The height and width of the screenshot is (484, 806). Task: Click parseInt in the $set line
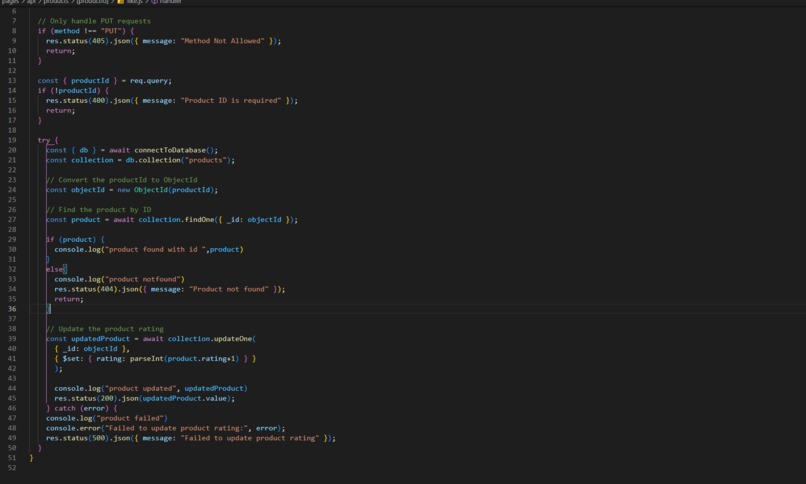click(x=146, y=359)
